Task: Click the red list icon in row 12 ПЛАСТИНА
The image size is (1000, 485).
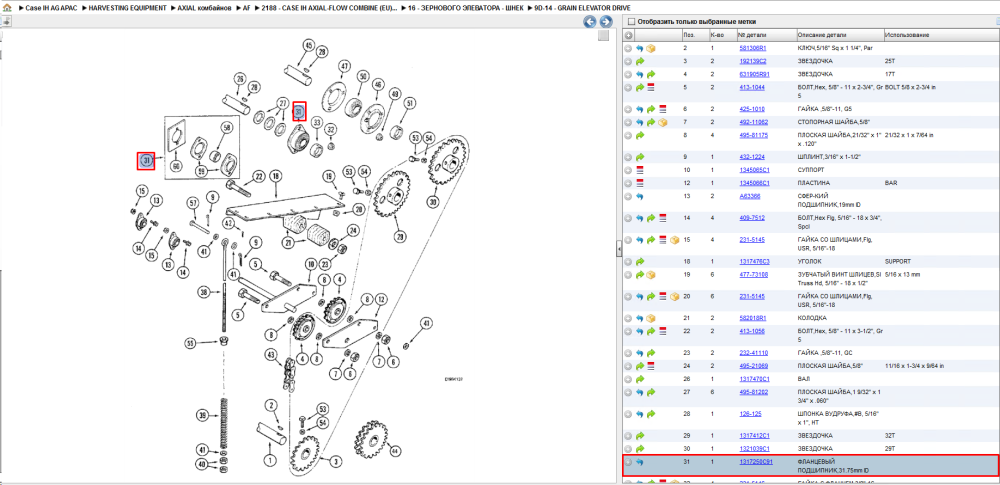Action: pos(640,183)
